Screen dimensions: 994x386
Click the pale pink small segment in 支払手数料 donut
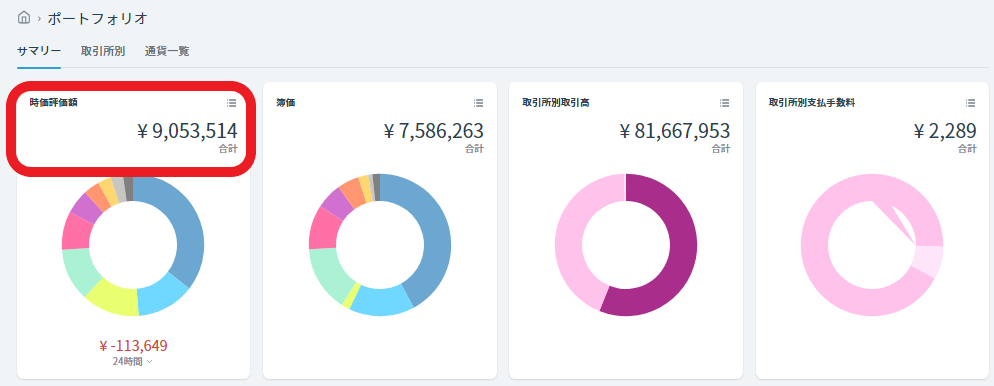(x=928, y=261)
